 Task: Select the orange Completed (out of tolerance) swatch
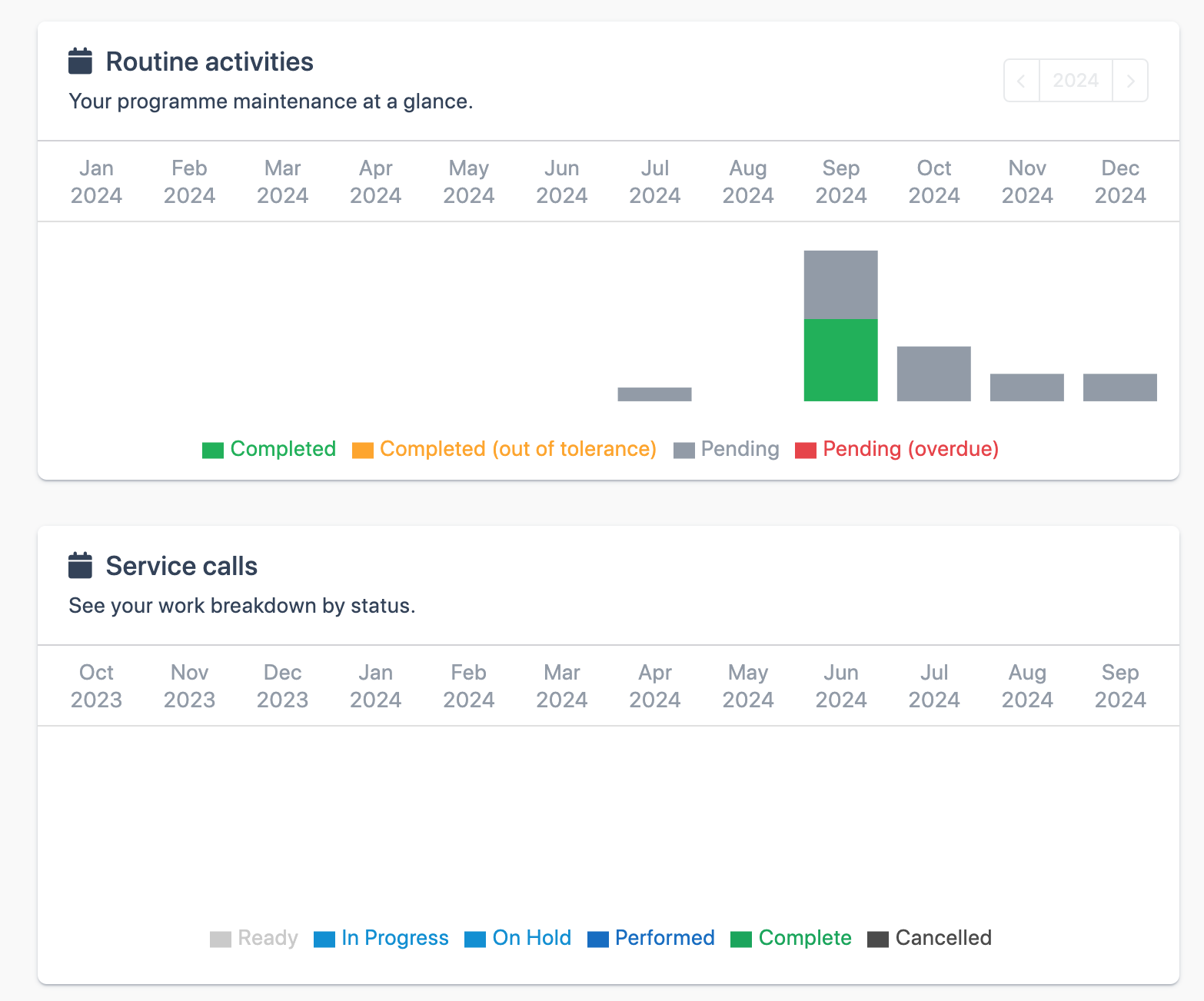tap(362, 449)
